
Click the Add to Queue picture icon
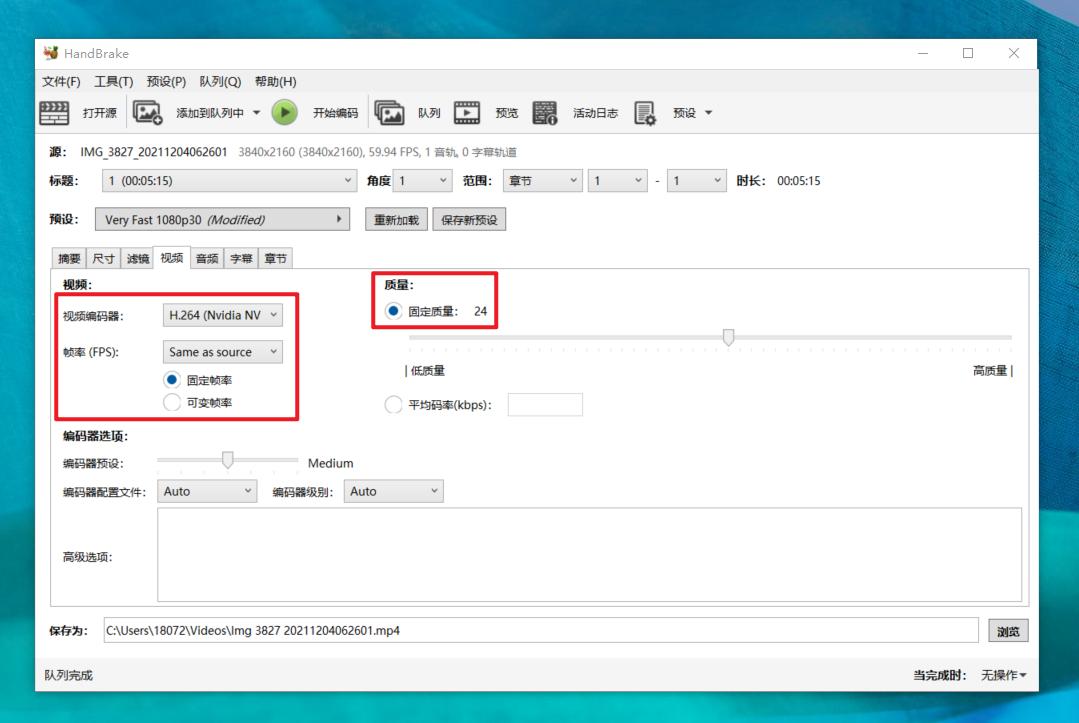click(x=148, y=113)
